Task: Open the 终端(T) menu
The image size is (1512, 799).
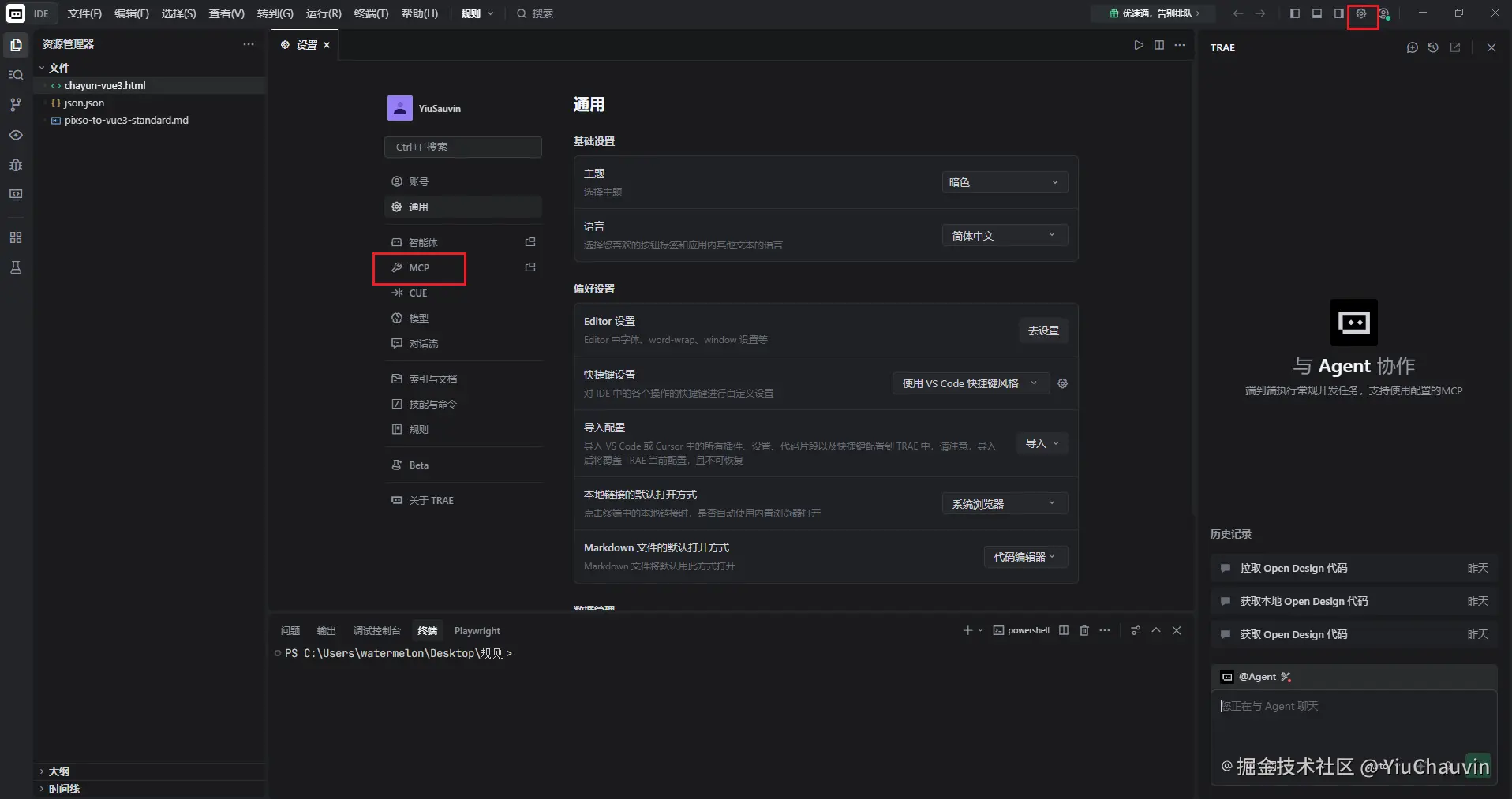Action: [x=371, y=13]
